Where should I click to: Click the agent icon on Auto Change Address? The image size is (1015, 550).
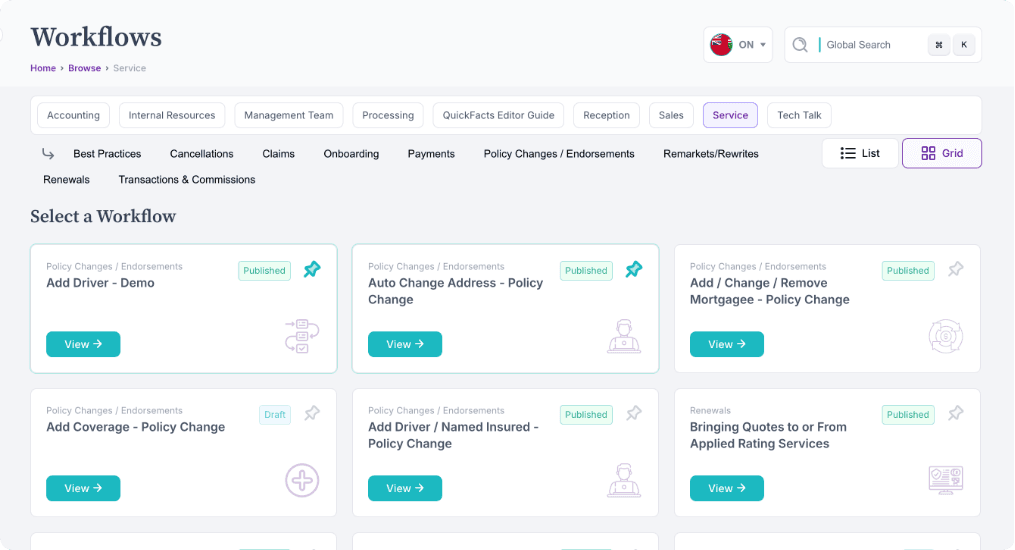point(624,336)
